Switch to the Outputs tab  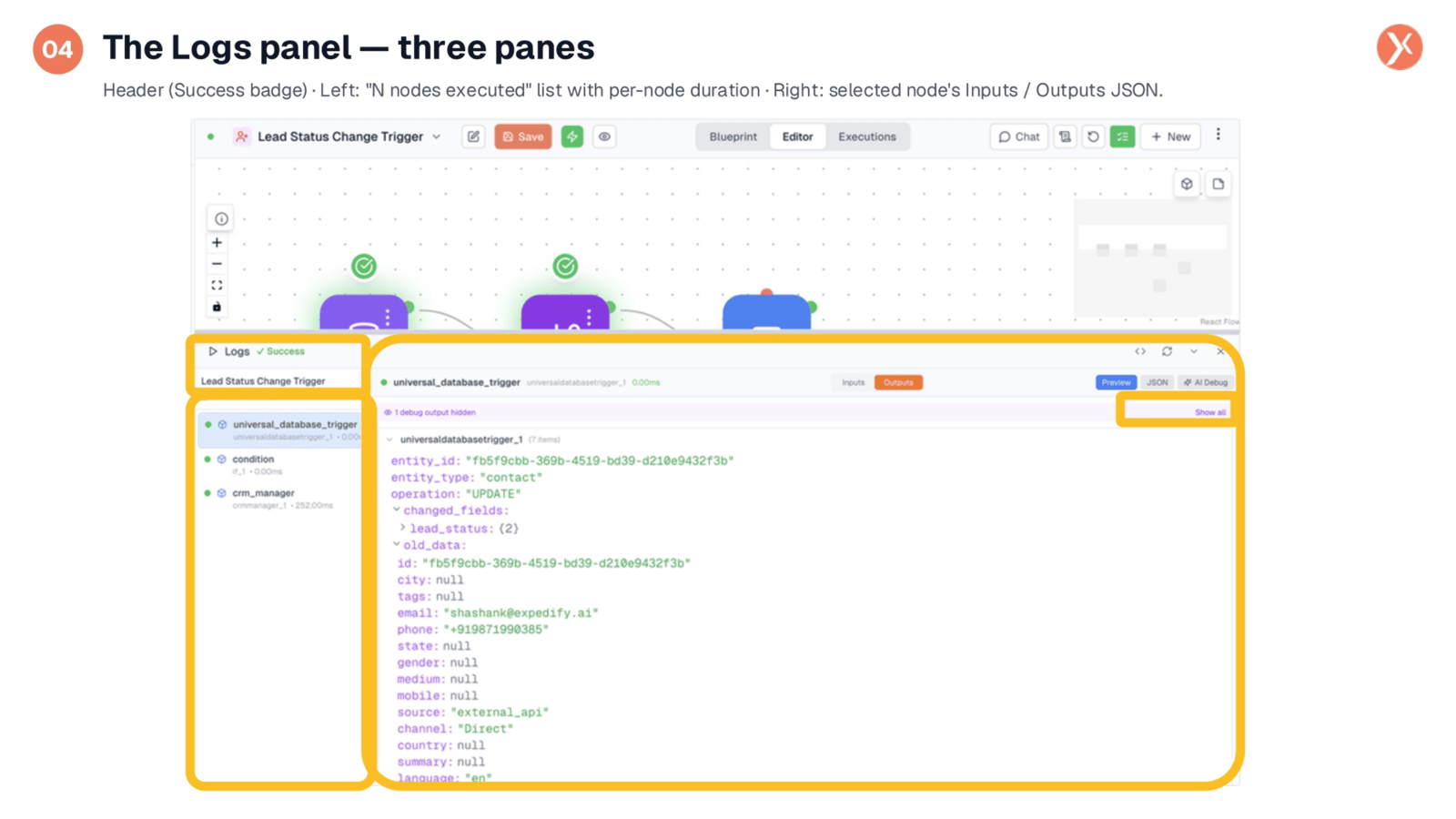tap(898, 382)
